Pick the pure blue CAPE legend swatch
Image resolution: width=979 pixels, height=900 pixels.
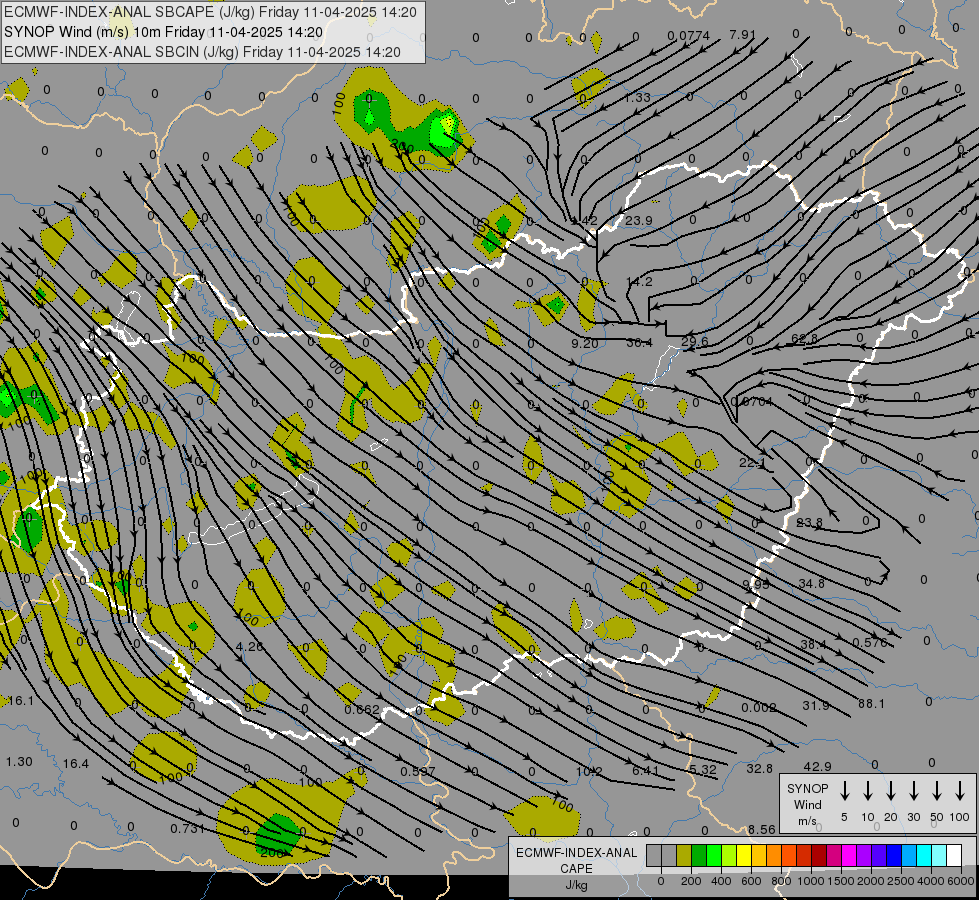894,855
